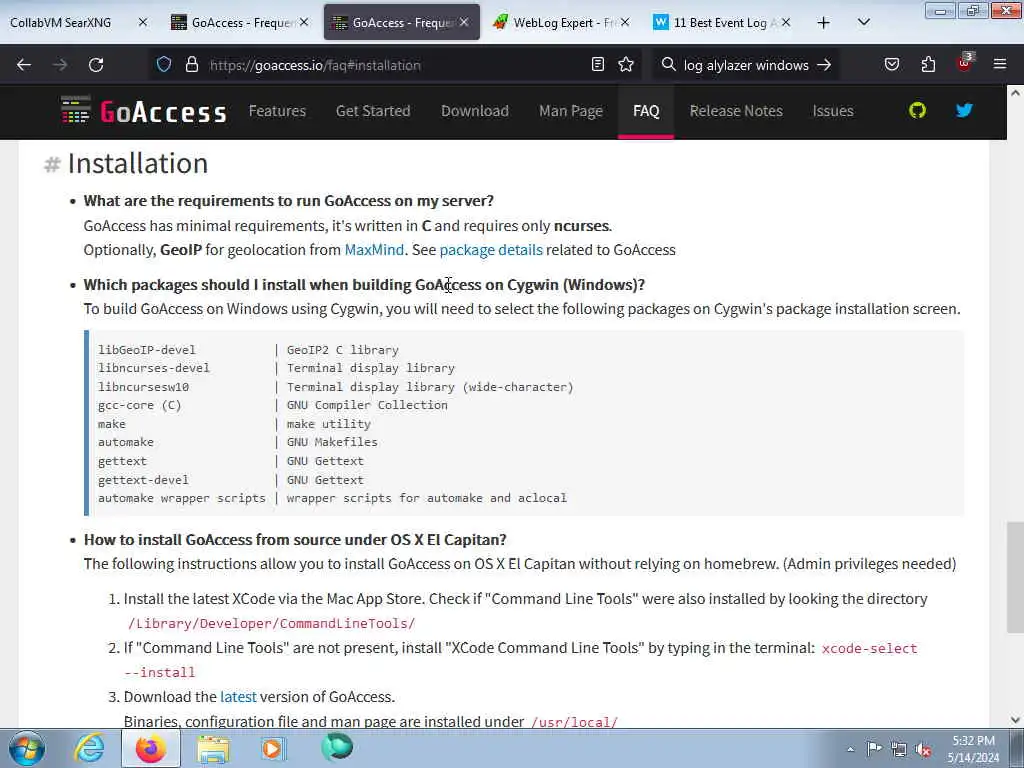This screenshot has height=768, width=1024.
Task: Close the CollabVM SearXNG tab
Action: pos(143,23)
